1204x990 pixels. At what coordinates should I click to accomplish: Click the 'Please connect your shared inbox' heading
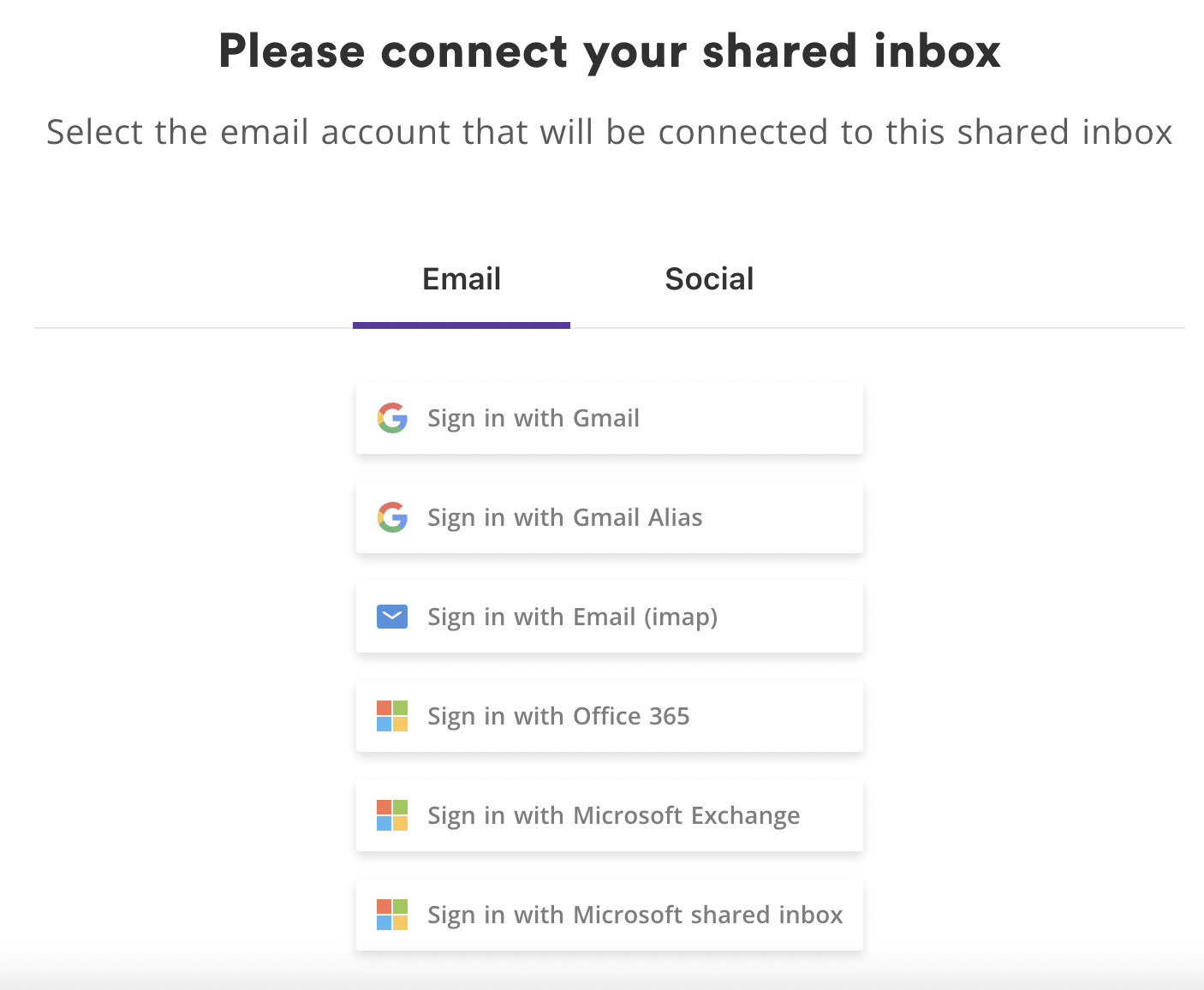[x=609, y=51]
